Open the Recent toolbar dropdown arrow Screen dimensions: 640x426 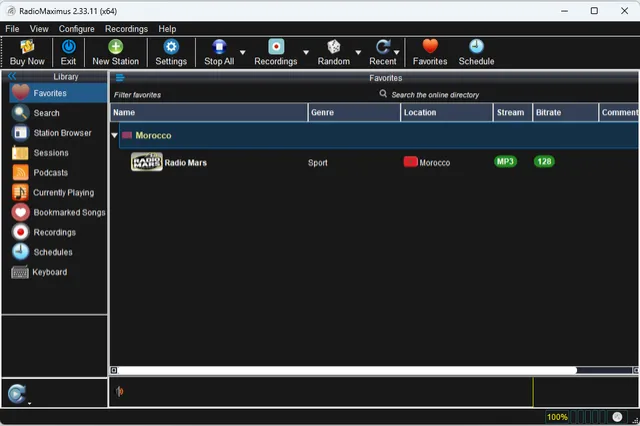point(396,53)
